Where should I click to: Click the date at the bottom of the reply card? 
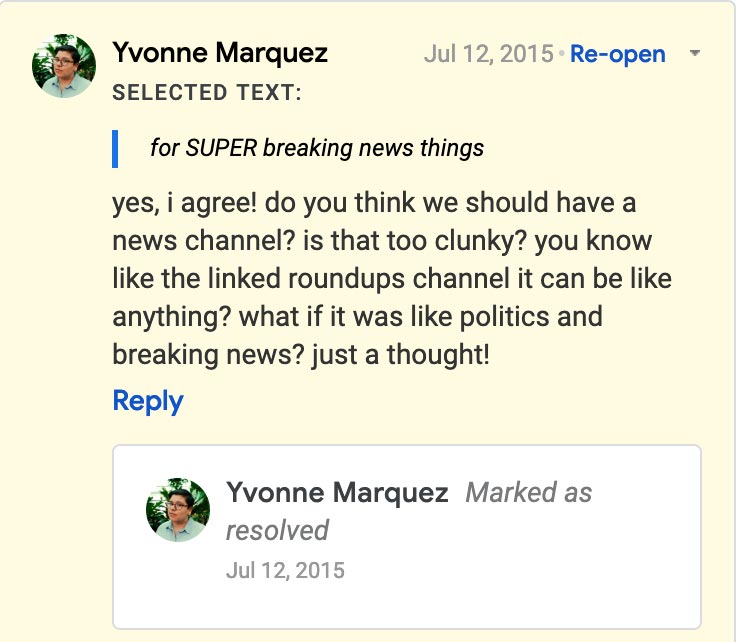(285, 571)
